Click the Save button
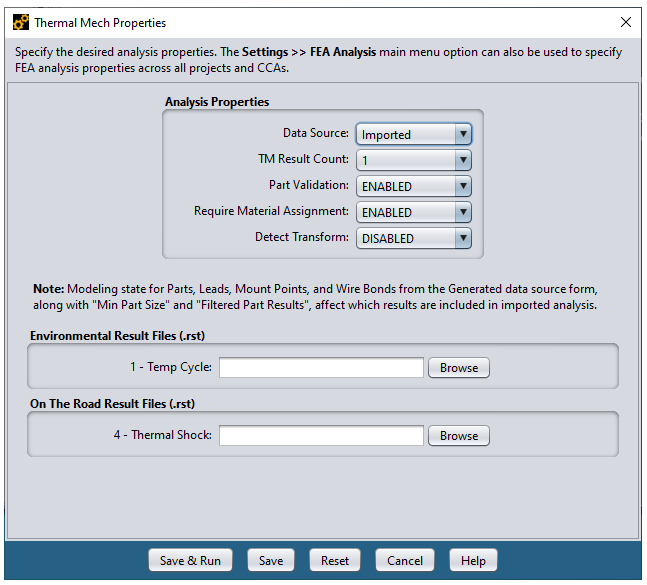This screenshot has height=585, width=647. click(271, 560)
